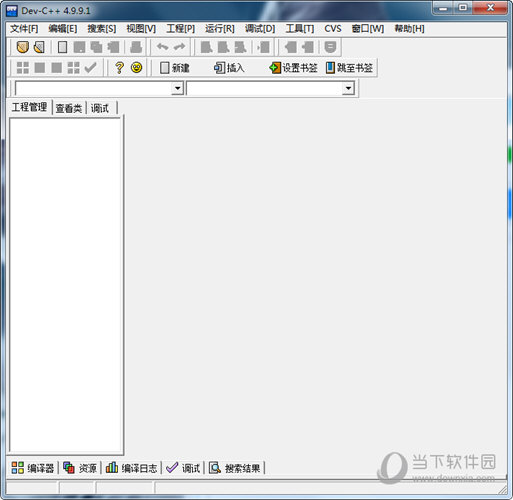Click the New project toolbar icon
The width and height of the screenshot is (513, 500).
coord(23,47)
